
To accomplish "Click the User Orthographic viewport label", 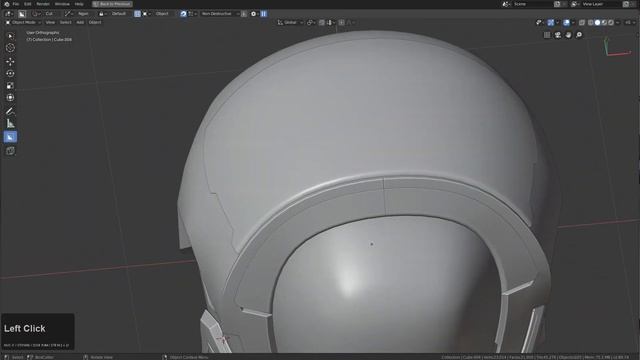I will 43,33.
